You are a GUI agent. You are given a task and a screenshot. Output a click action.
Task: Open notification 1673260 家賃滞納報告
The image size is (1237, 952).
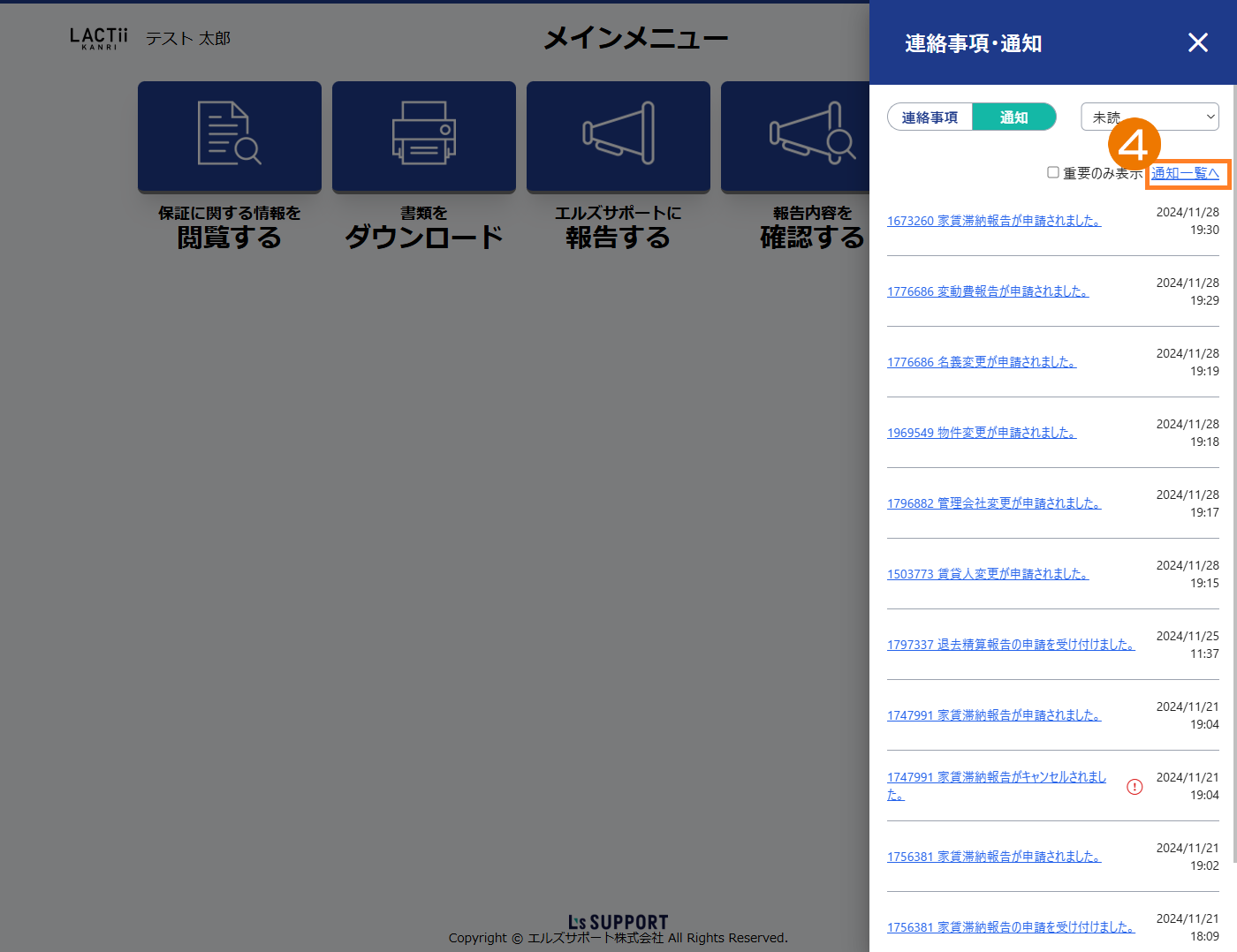[993, 221]
